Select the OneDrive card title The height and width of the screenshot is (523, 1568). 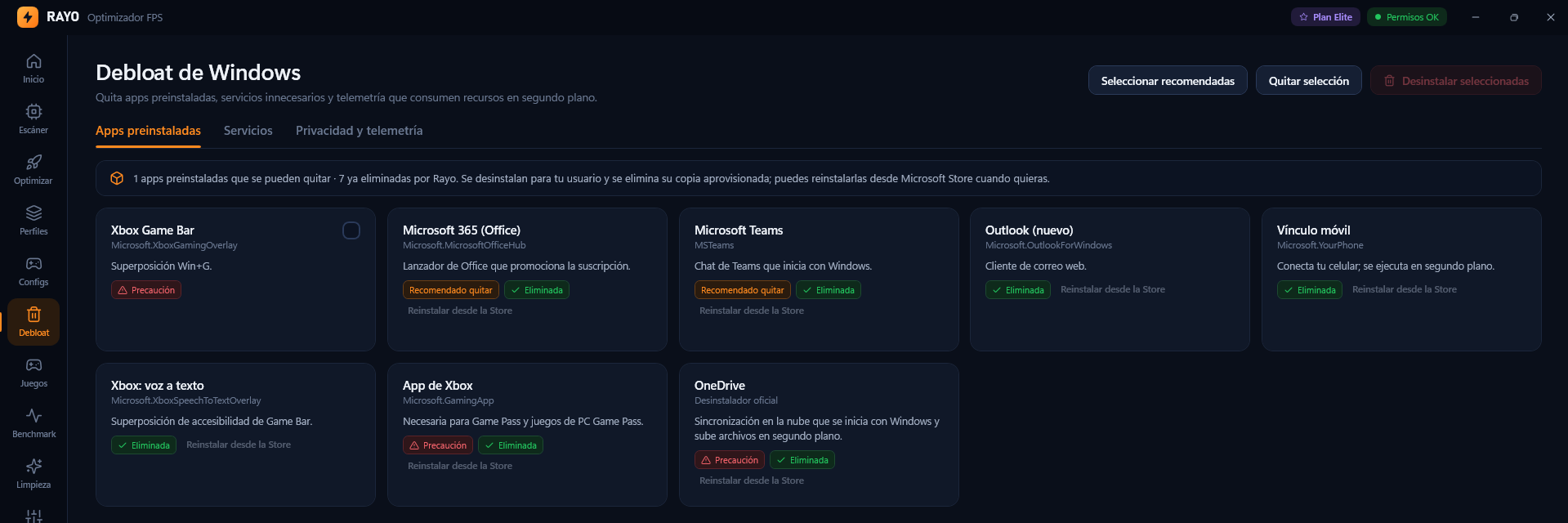tap(720, 386)
